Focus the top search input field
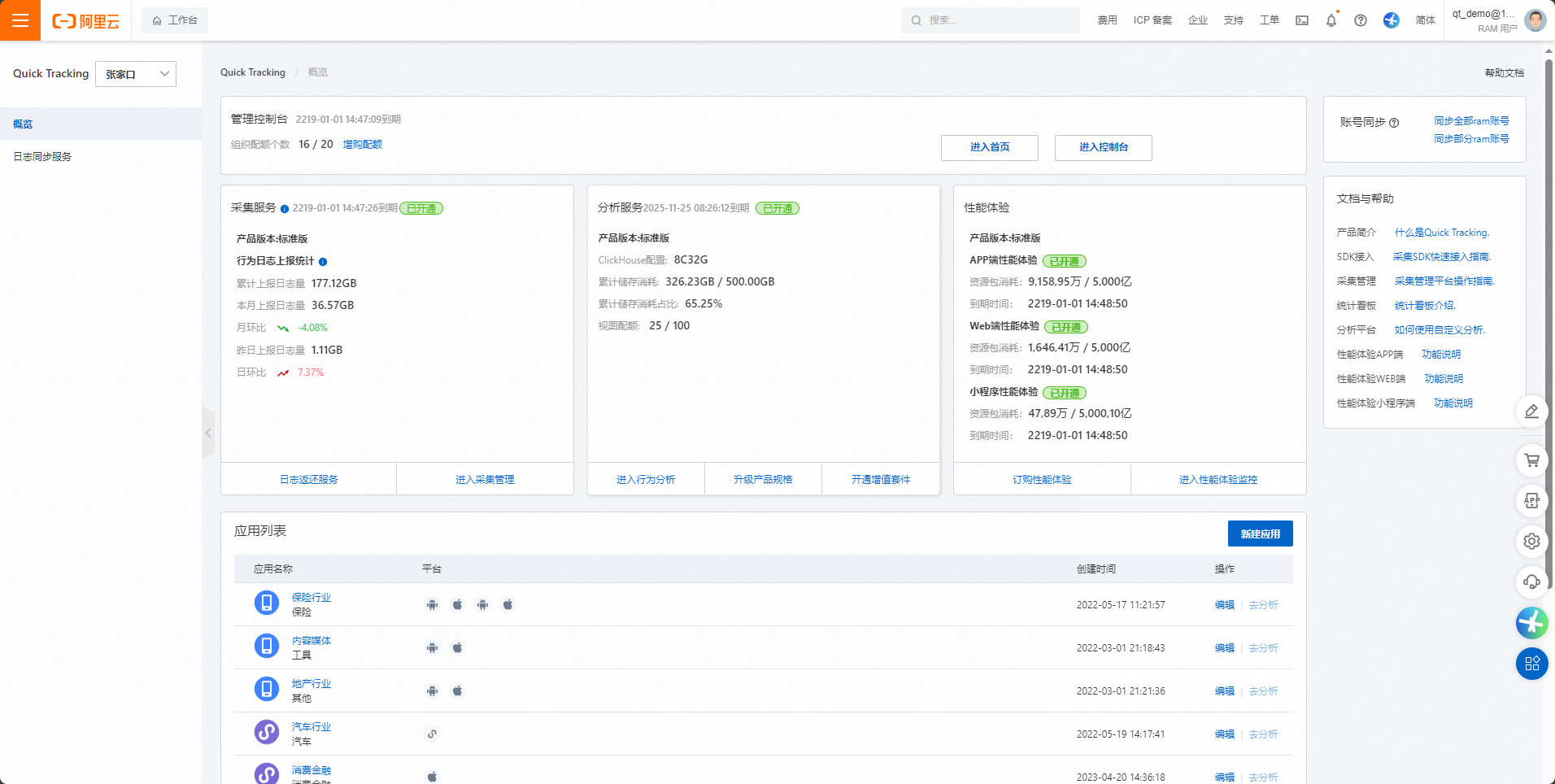The width and height of the screenshot is (1555, 784). [991, 20]
